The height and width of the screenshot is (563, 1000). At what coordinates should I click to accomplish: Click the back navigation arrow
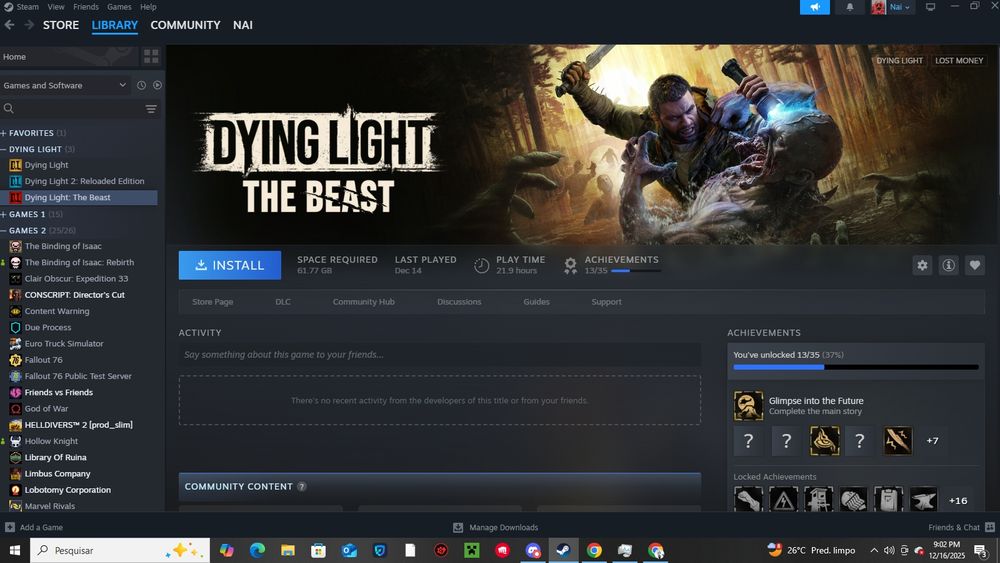10,25
